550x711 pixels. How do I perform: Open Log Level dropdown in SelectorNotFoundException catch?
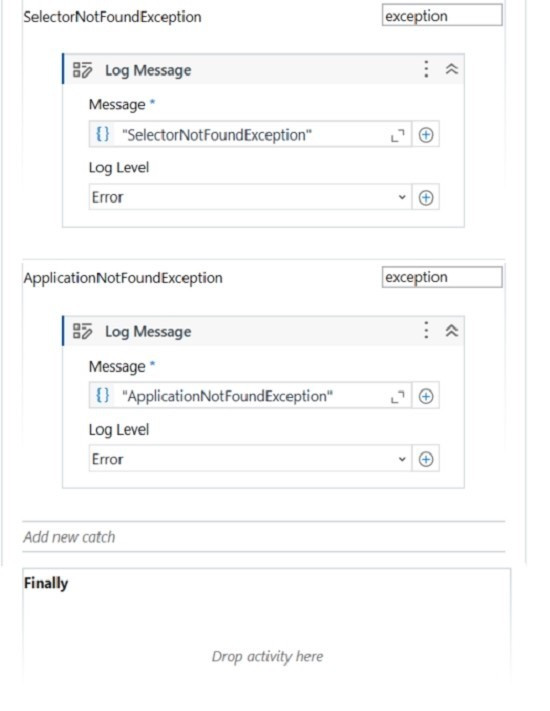pyautogui.click(x=250, y=197)
